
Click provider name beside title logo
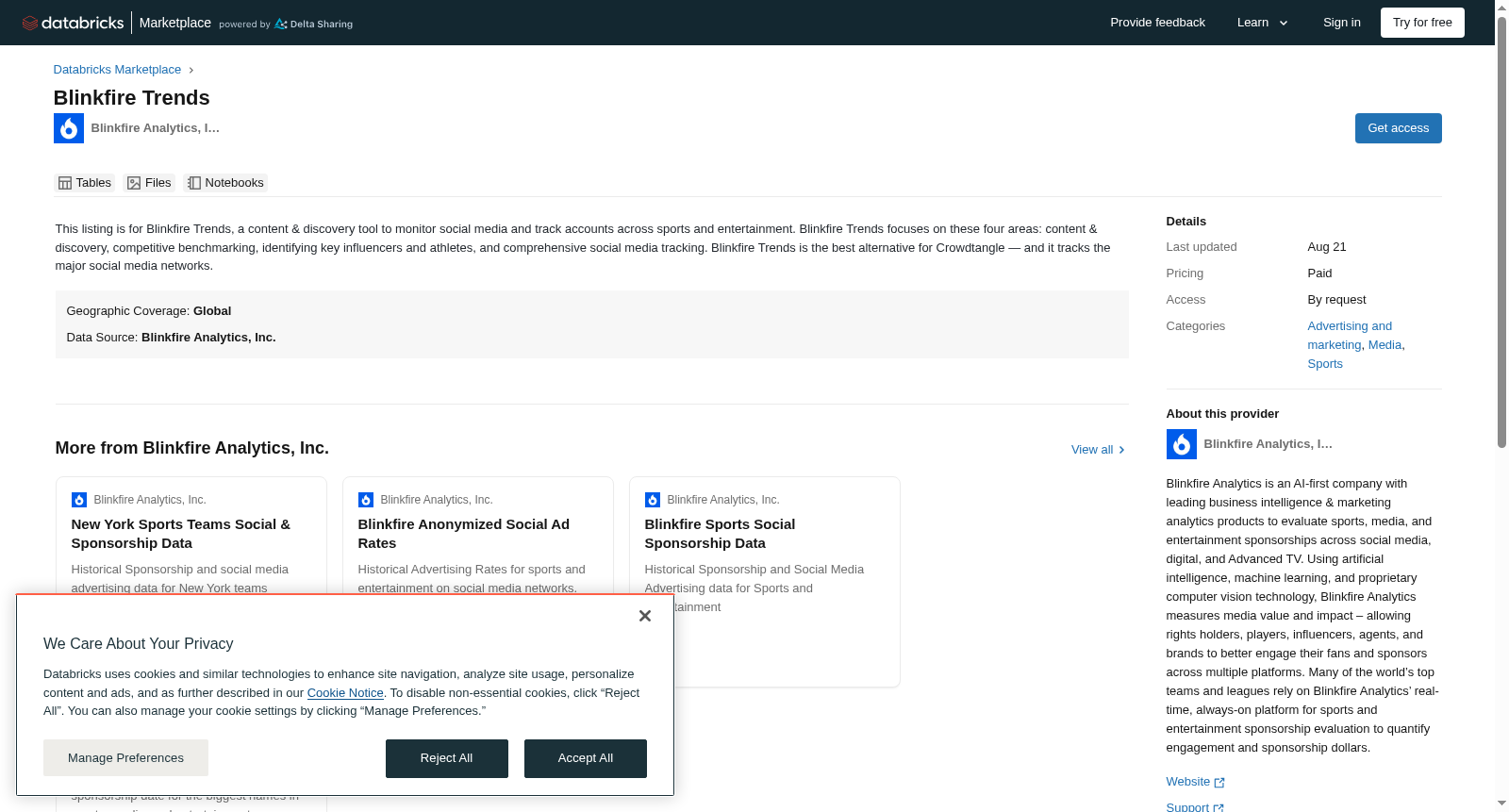(x=156, y=128)
